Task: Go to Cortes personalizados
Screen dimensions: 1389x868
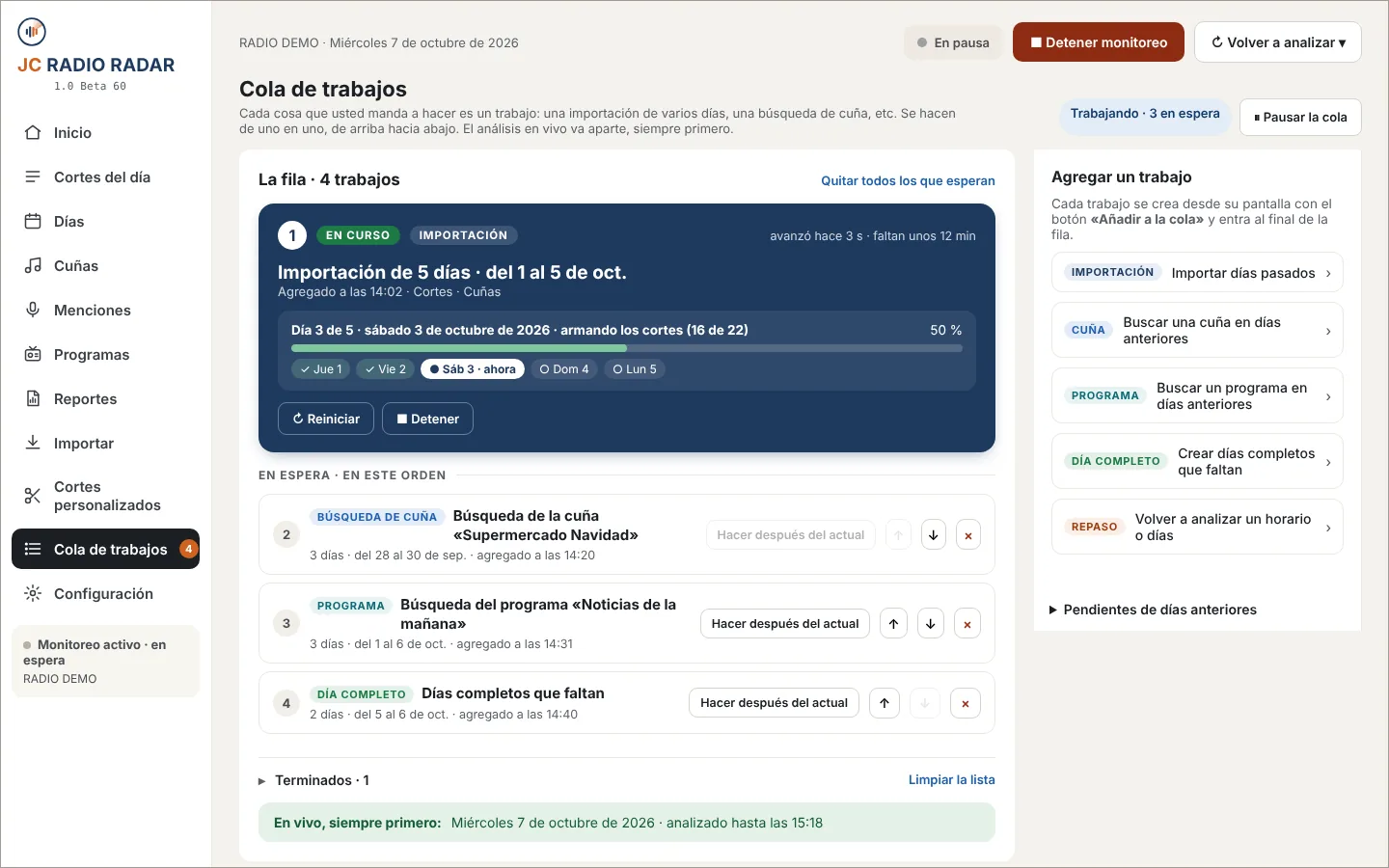Action: click(106, 496)
